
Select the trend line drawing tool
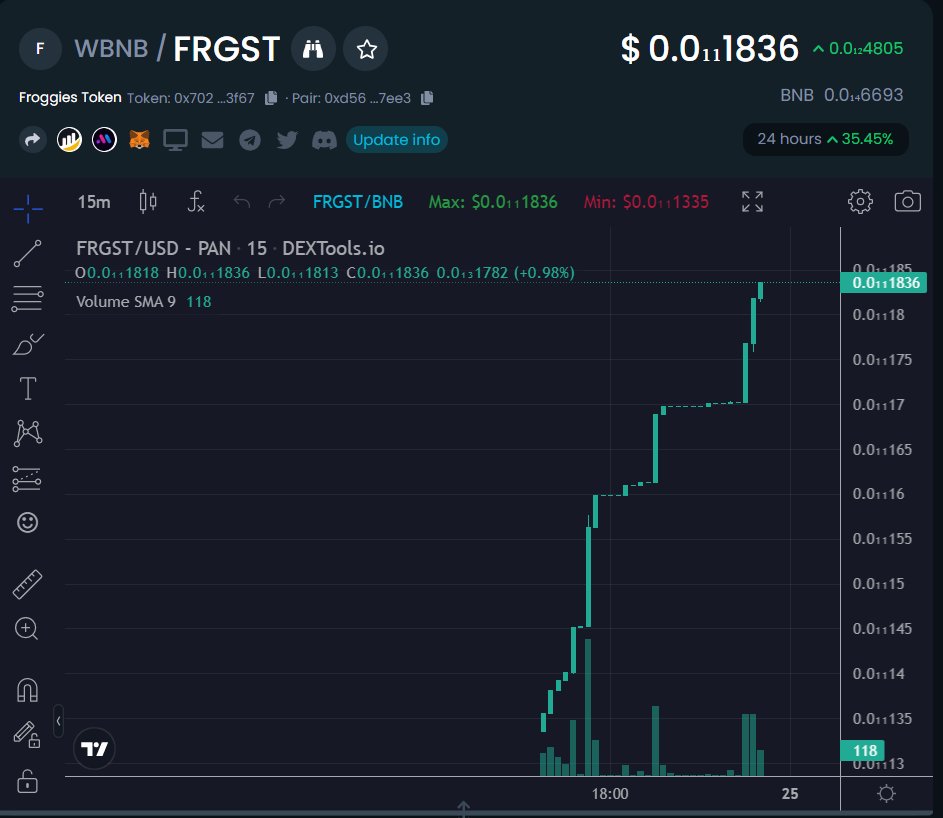28,253
